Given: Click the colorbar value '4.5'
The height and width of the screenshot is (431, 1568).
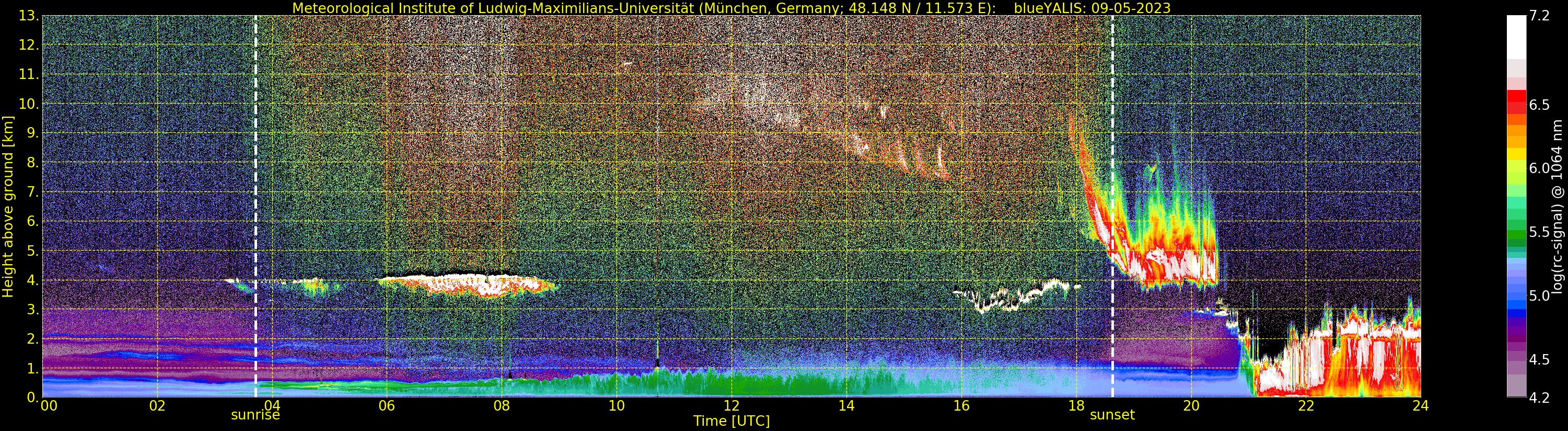Looking at the screenshot, I should pyautogui.click(x=1539, y=360).
